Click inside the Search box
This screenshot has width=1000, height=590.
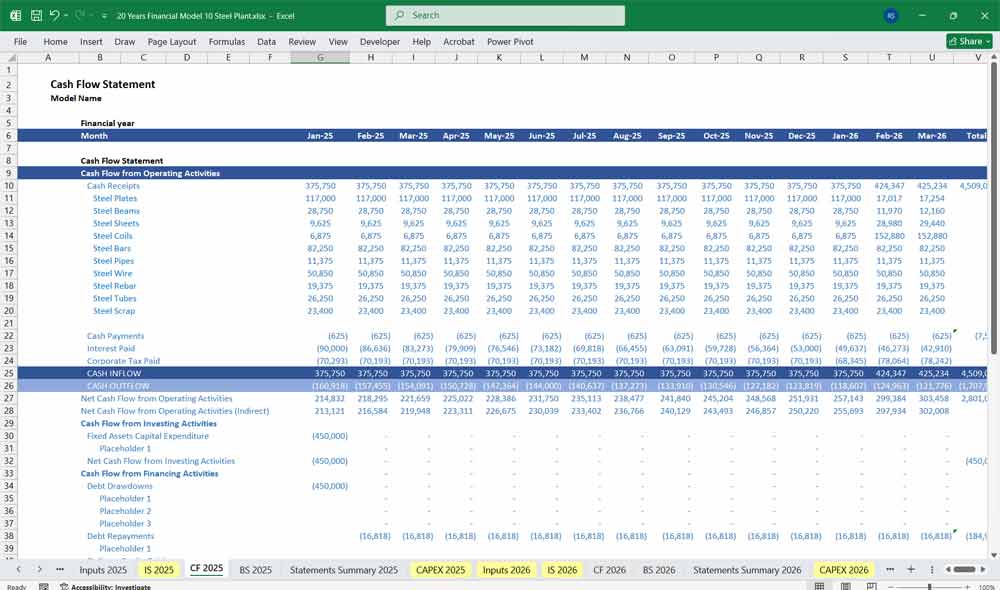click(504, 15)
